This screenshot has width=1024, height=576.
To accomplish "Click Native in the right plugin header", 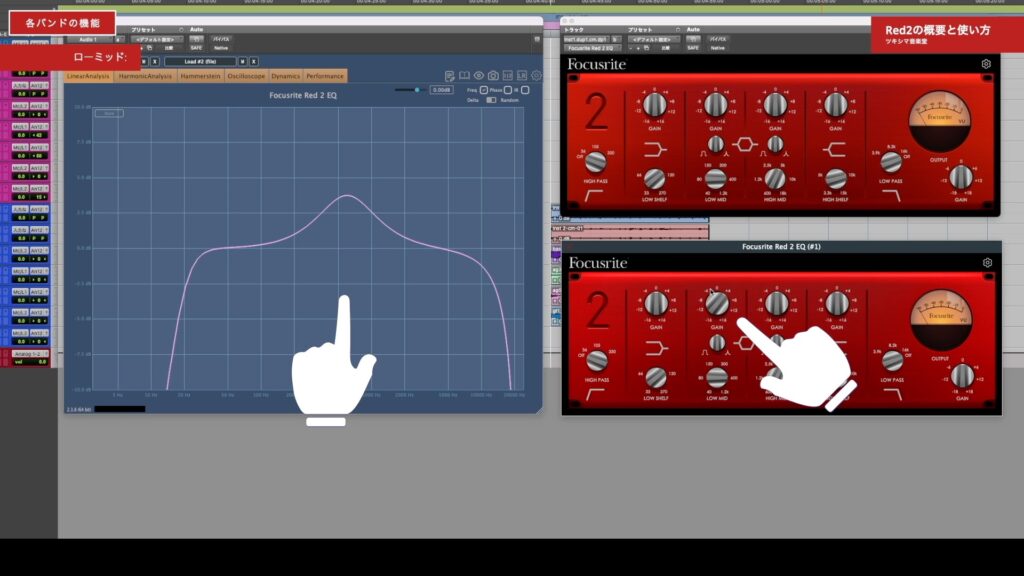I will point(718,48).
